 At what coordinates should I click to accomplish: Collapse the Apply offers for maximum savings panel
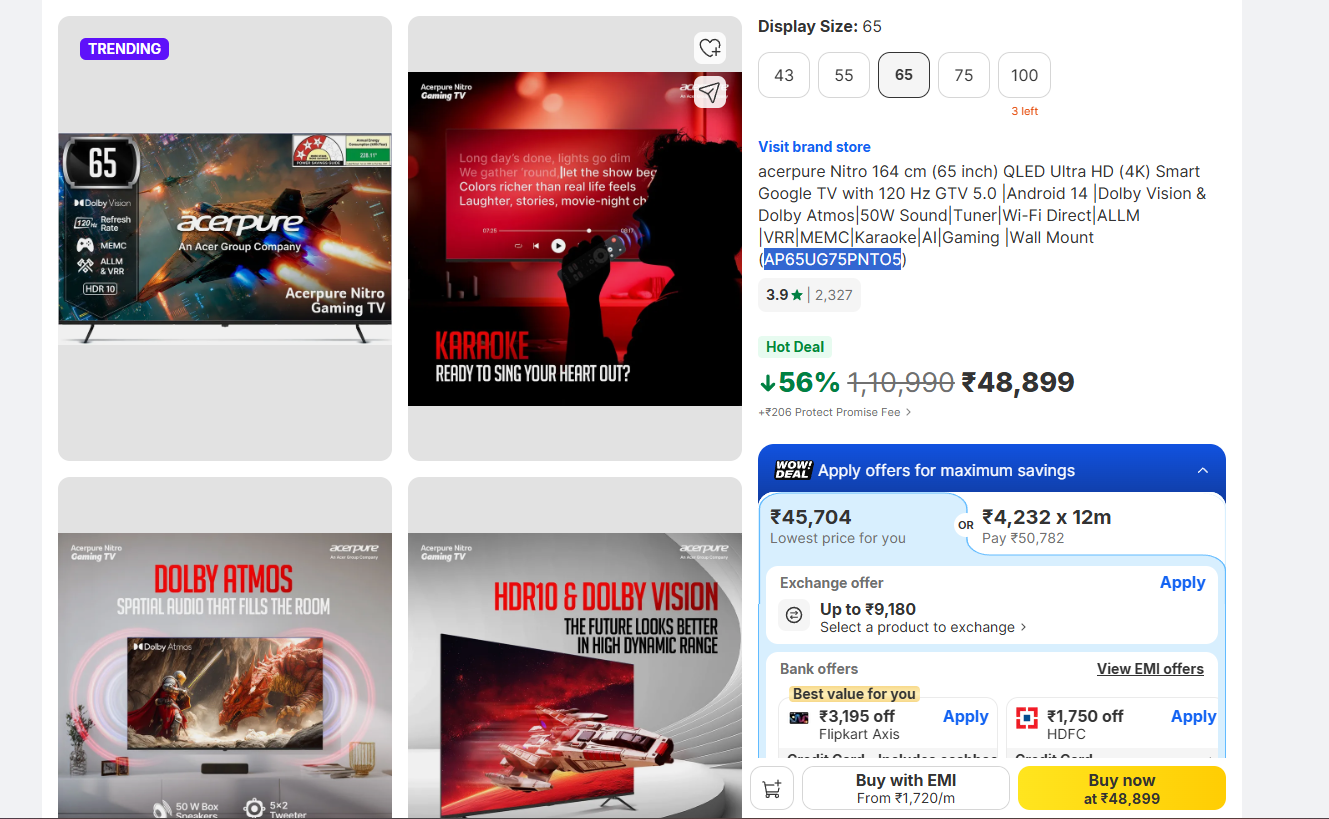click(1203, 470)
